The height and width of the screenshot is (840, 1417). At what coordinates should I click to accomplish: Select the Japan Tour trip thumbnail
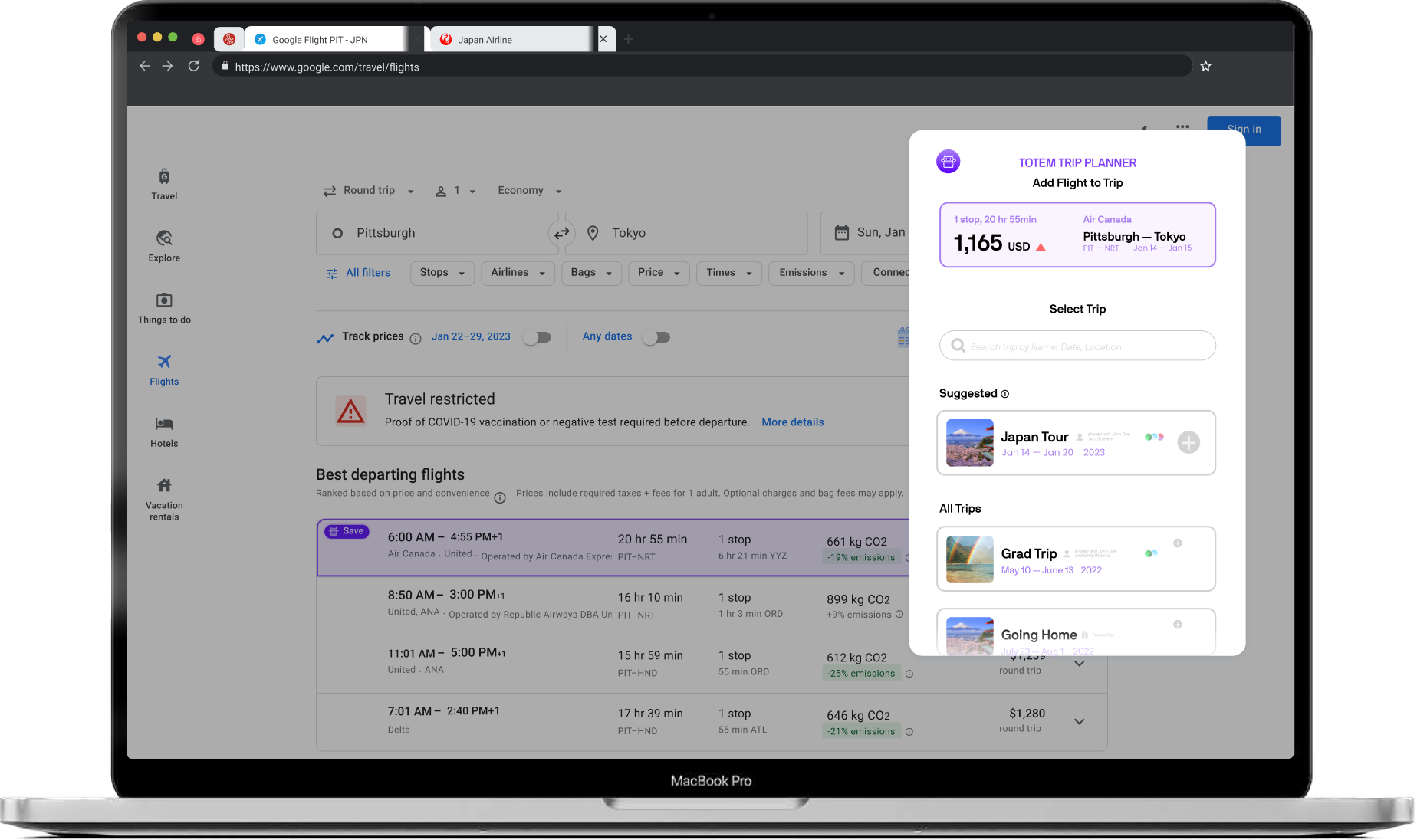click(x=970, y=443)
